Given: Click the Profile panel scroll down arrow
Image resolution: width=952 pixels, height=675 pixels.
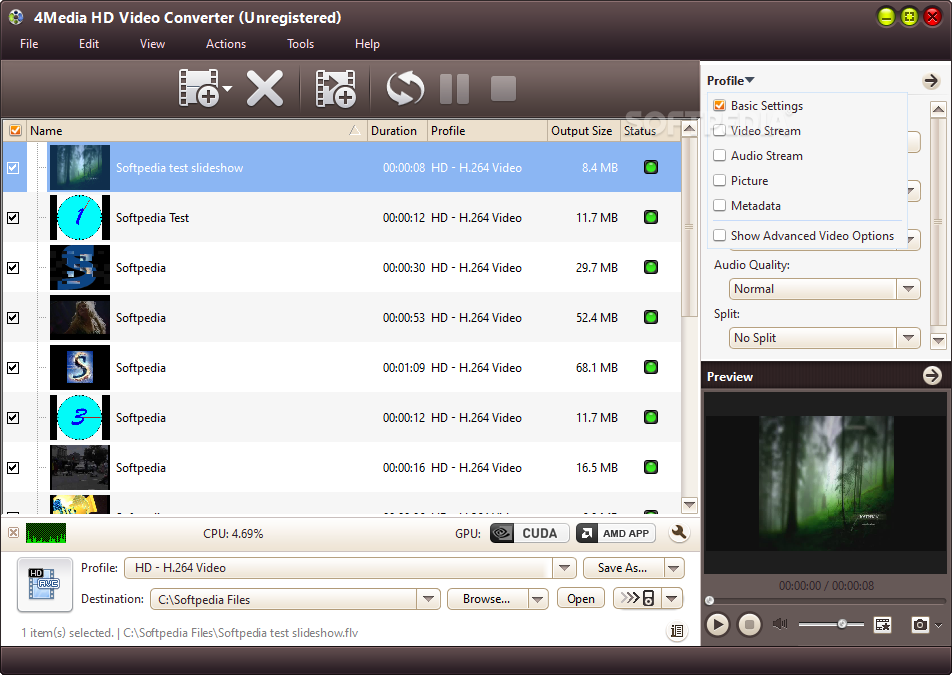Looking at the screenshot, I should tap(938, 341).
